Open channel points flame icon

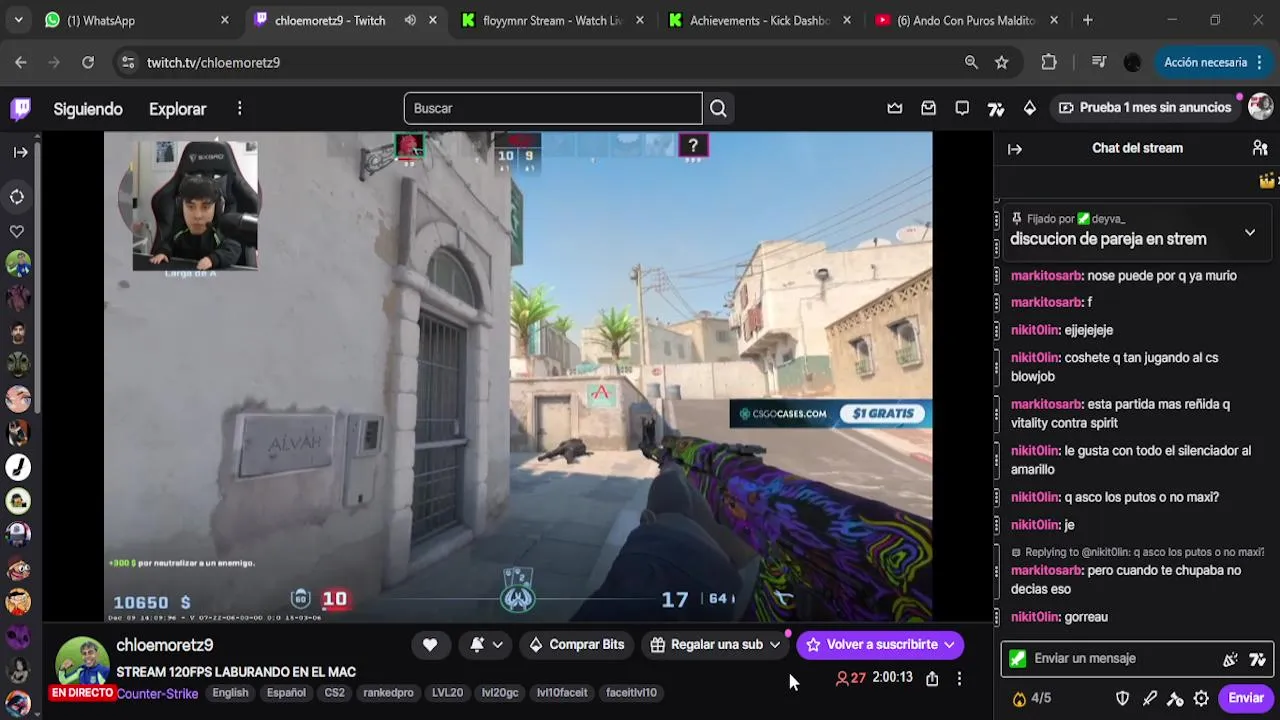[x=1019, y=698]
